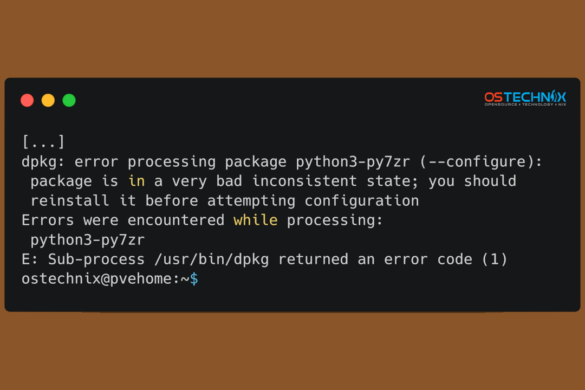Click 'Errors were encountered' text
Screen dimensions: 585x390
click(x=123, y=220)
